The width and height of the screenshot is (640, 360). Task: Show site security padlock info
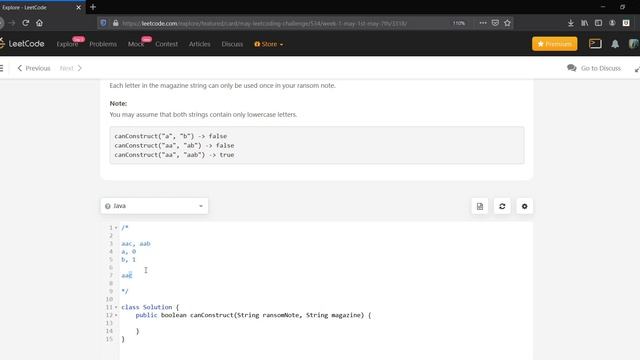pyautogui.click(x=116, y=23)
